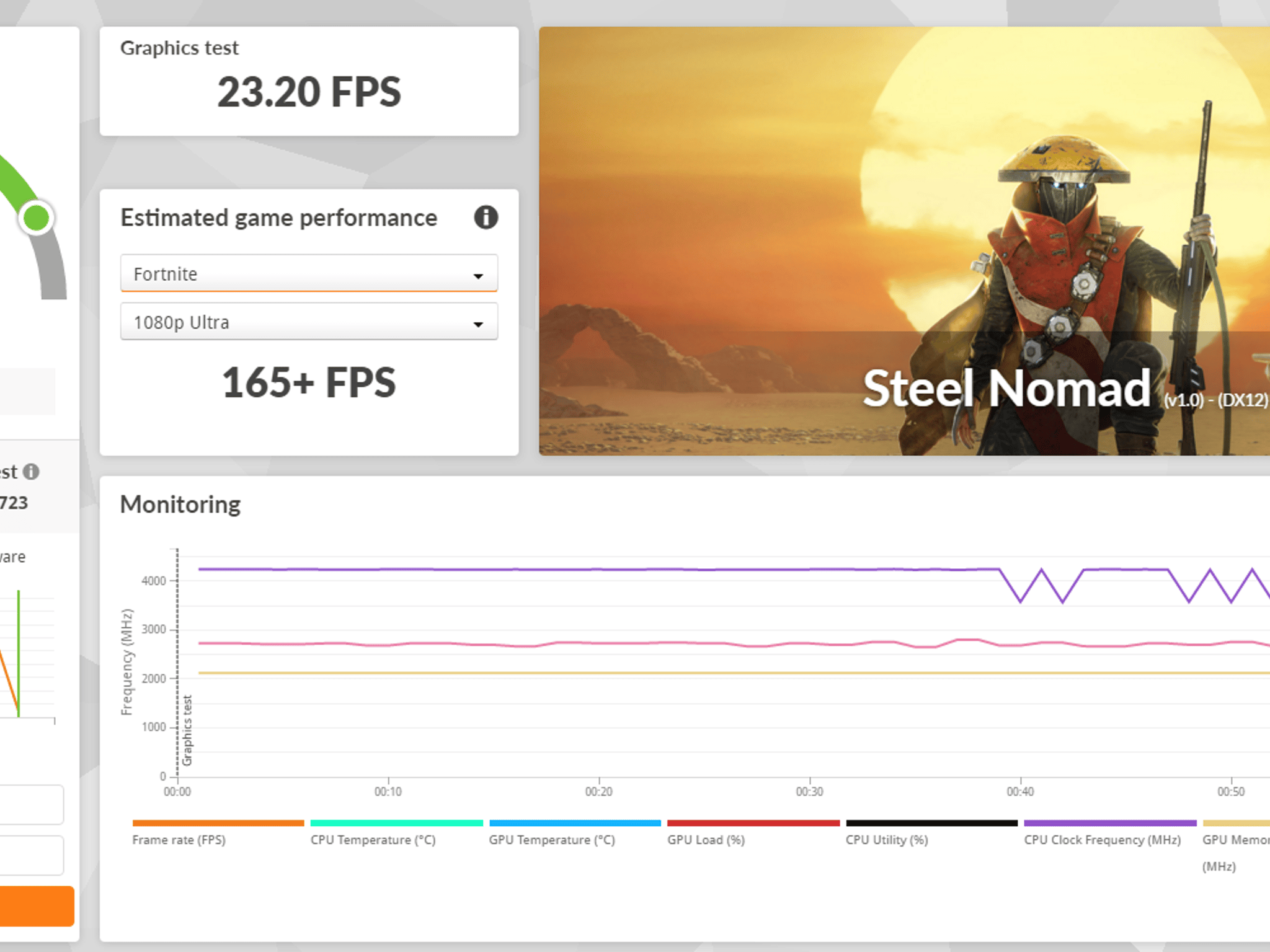Open the estimated game performance info icon
Screen dimensions: 1270x952
[486, 218]
